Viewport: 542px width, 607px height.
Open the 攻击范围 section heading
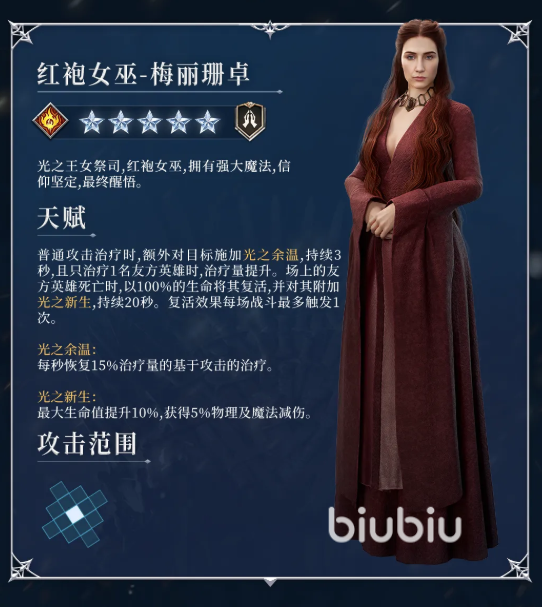[87, 444]
